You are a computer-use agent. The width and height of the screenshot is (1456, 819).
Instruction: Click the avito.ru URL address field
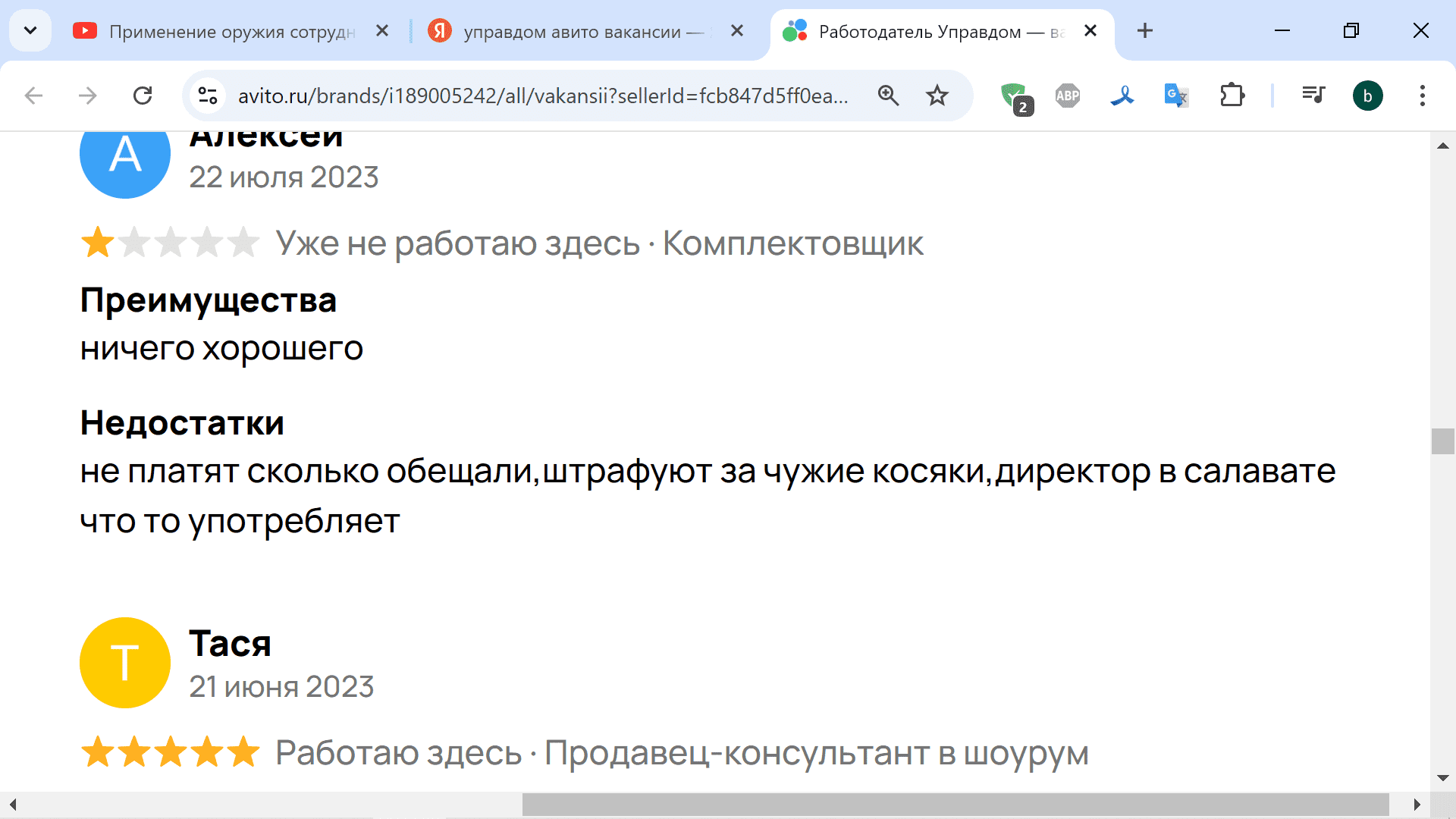[x=542, y=96]
